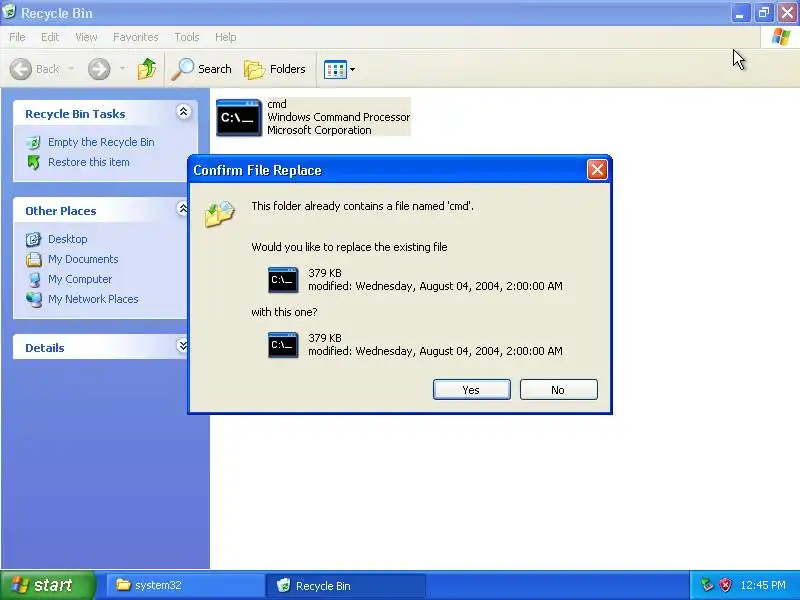
Task: Open the Back history dropdown arrow
Action: [x=71, y=69]
